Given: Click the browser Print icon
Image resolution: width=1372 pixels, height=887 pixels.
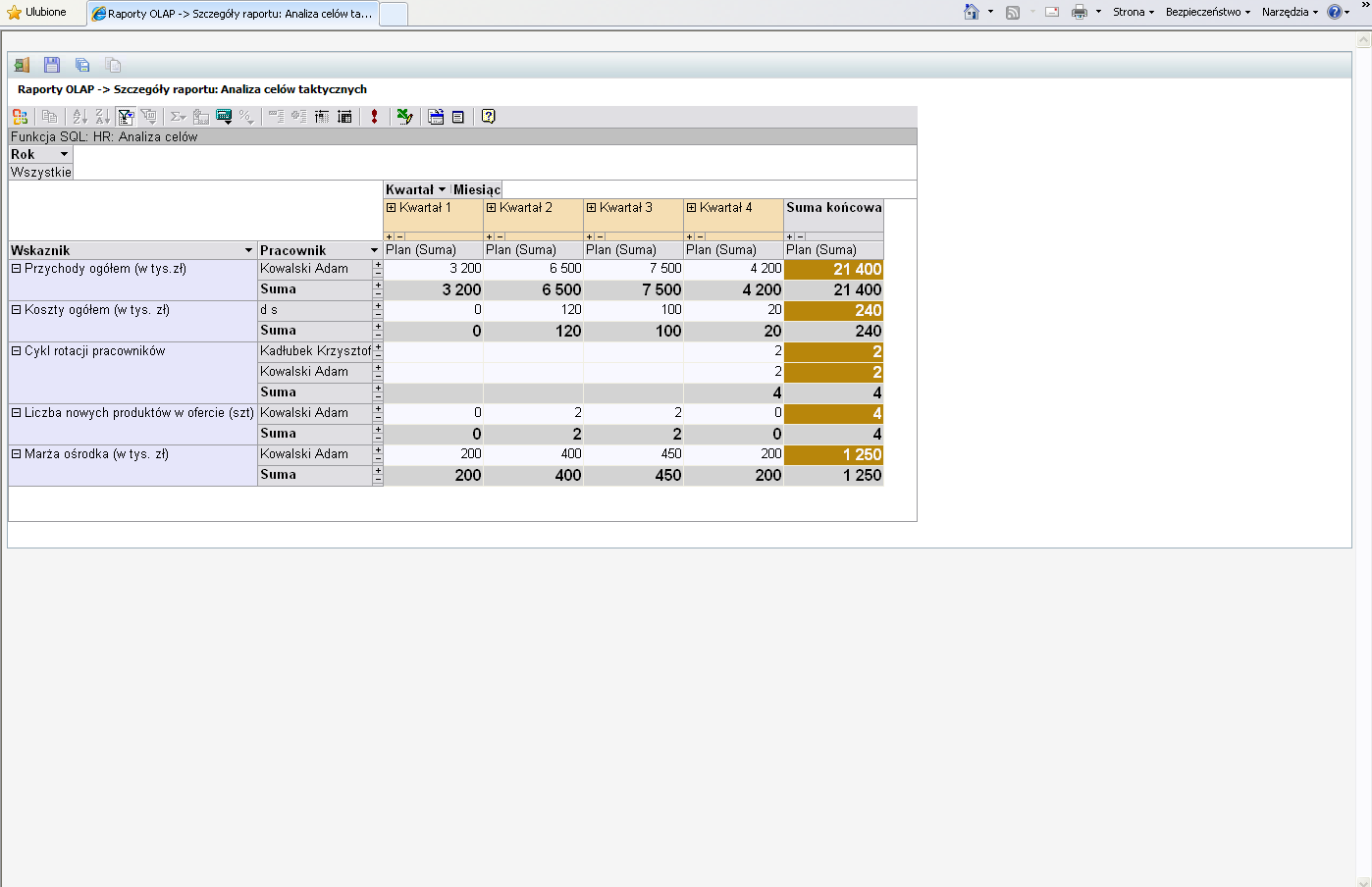Looking at the screenshot, I should (x=1080, y=12).
